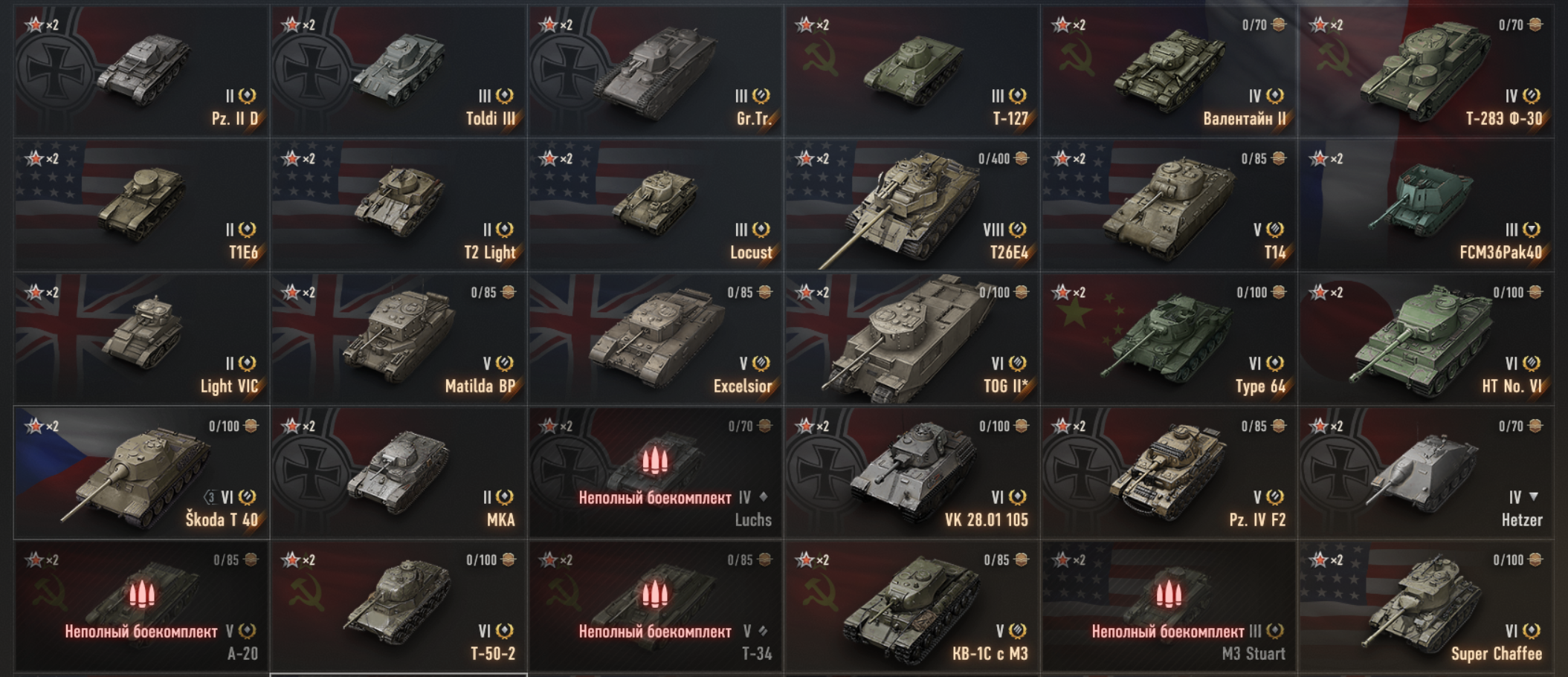This screenshot has height=677, width=1568.
Task: Click the numbered badge left of Škoda T 40 tier
Action: [x=210, y=497]
